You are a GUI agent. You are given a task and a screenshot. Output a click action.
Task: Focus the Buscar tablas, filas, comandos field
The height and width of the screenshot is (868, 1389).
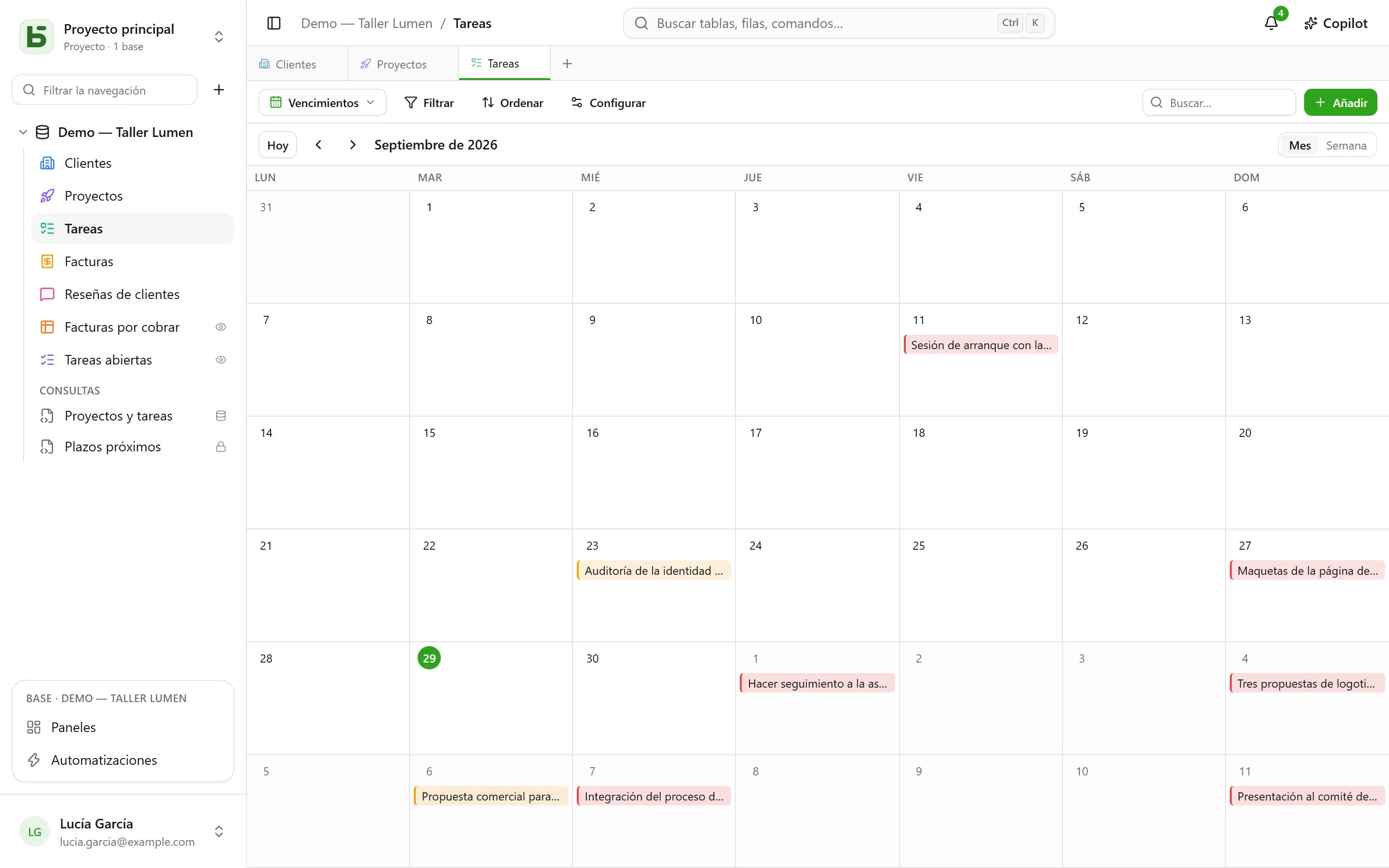click(839, 23)
